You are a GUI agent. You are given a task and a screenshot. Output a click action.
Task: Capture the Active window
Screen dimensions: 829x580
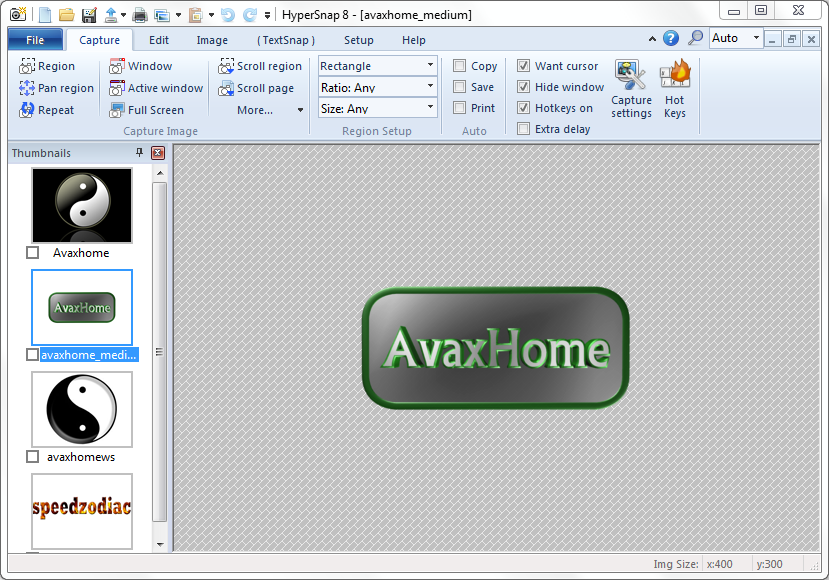(x=156, y=88)
